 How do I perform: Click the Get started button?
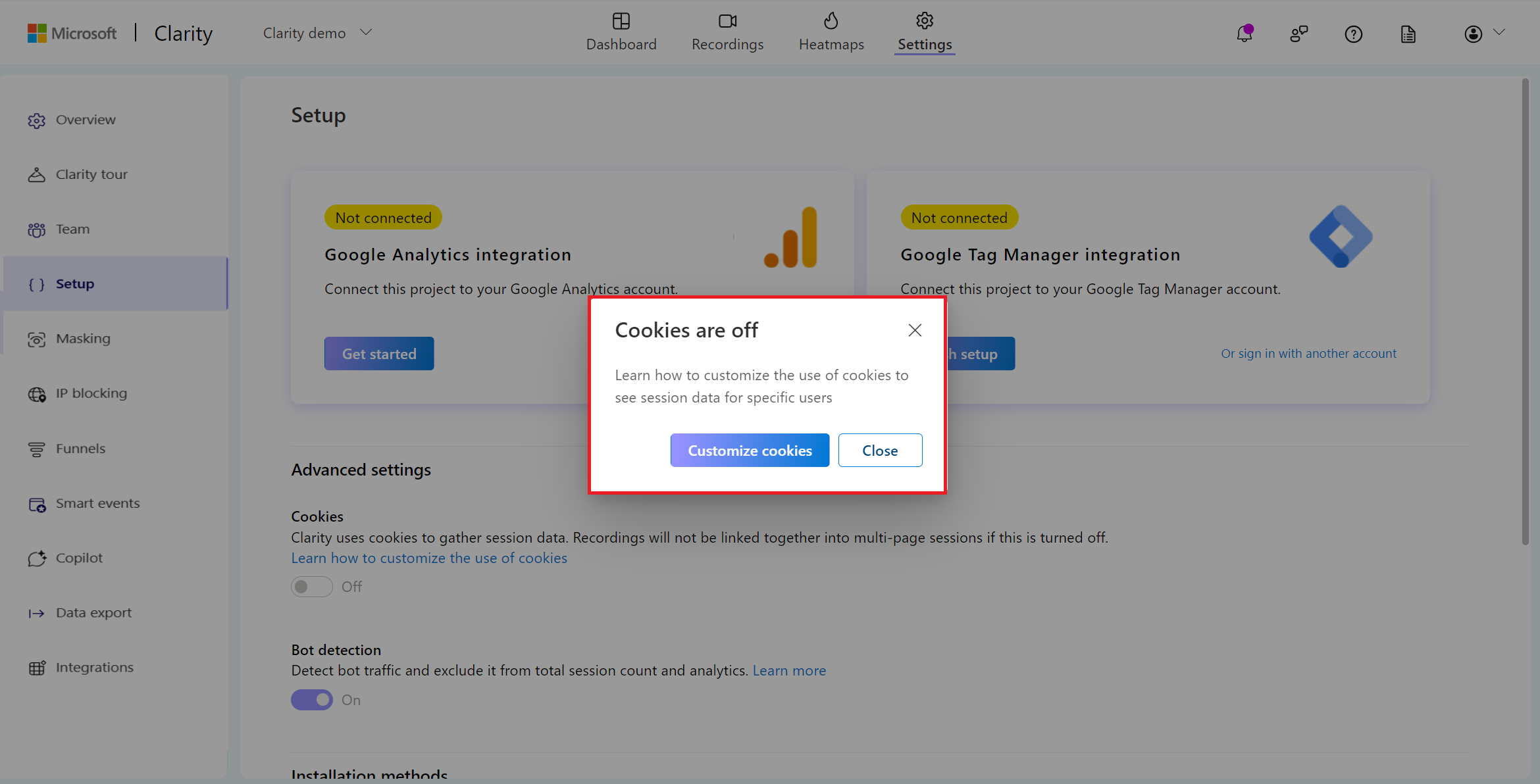(379, 354)
